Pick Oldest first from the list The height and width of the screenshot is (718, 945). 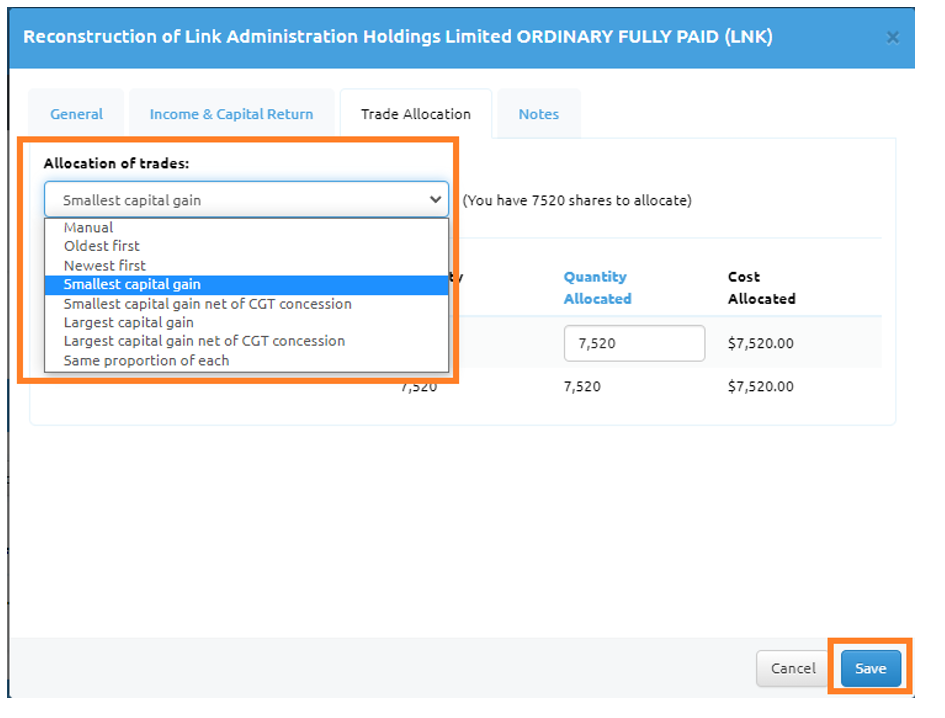pos(102,246)
